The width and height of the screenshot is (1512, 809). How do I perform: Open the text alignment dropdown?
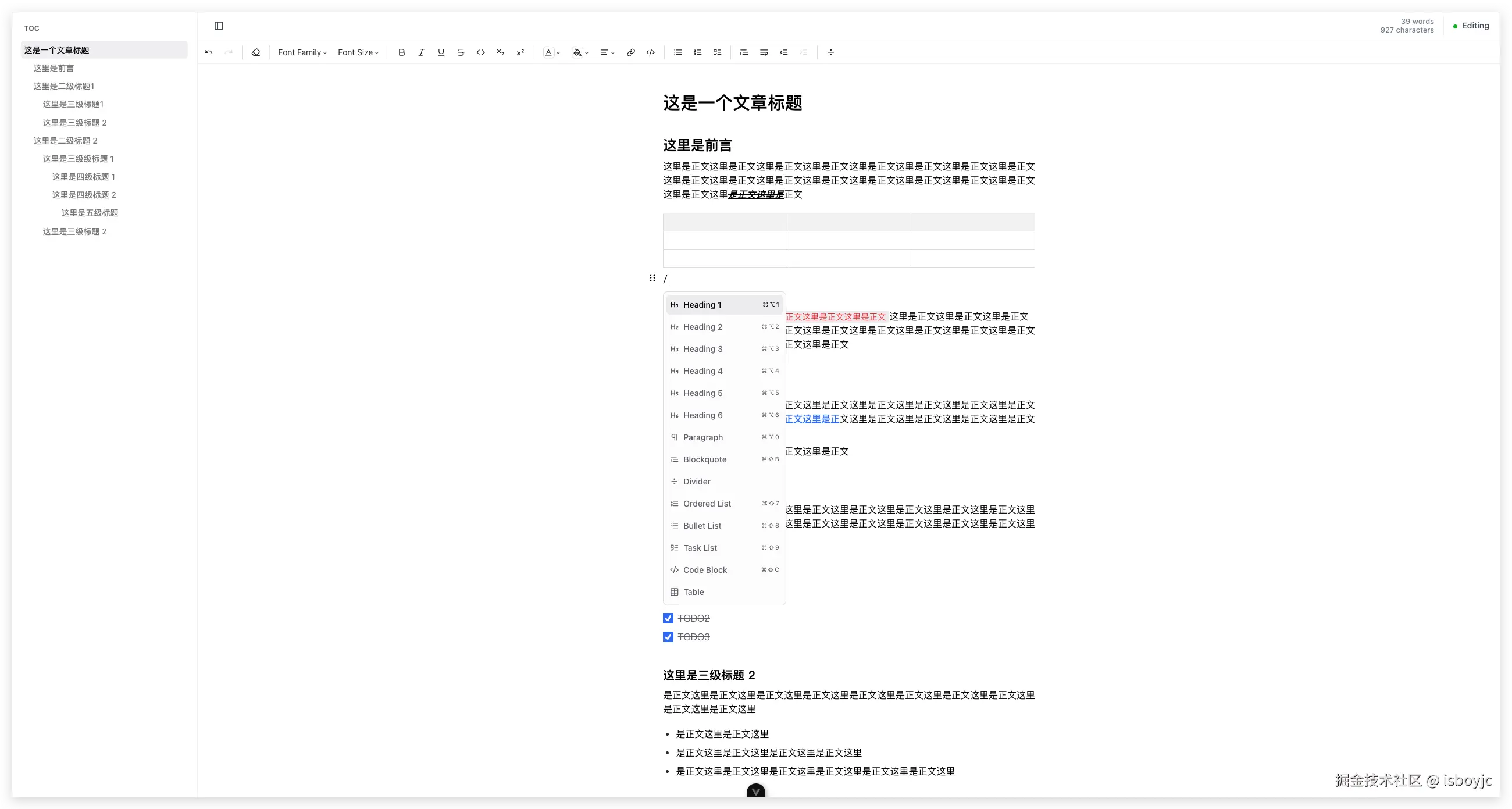(607, 52)
